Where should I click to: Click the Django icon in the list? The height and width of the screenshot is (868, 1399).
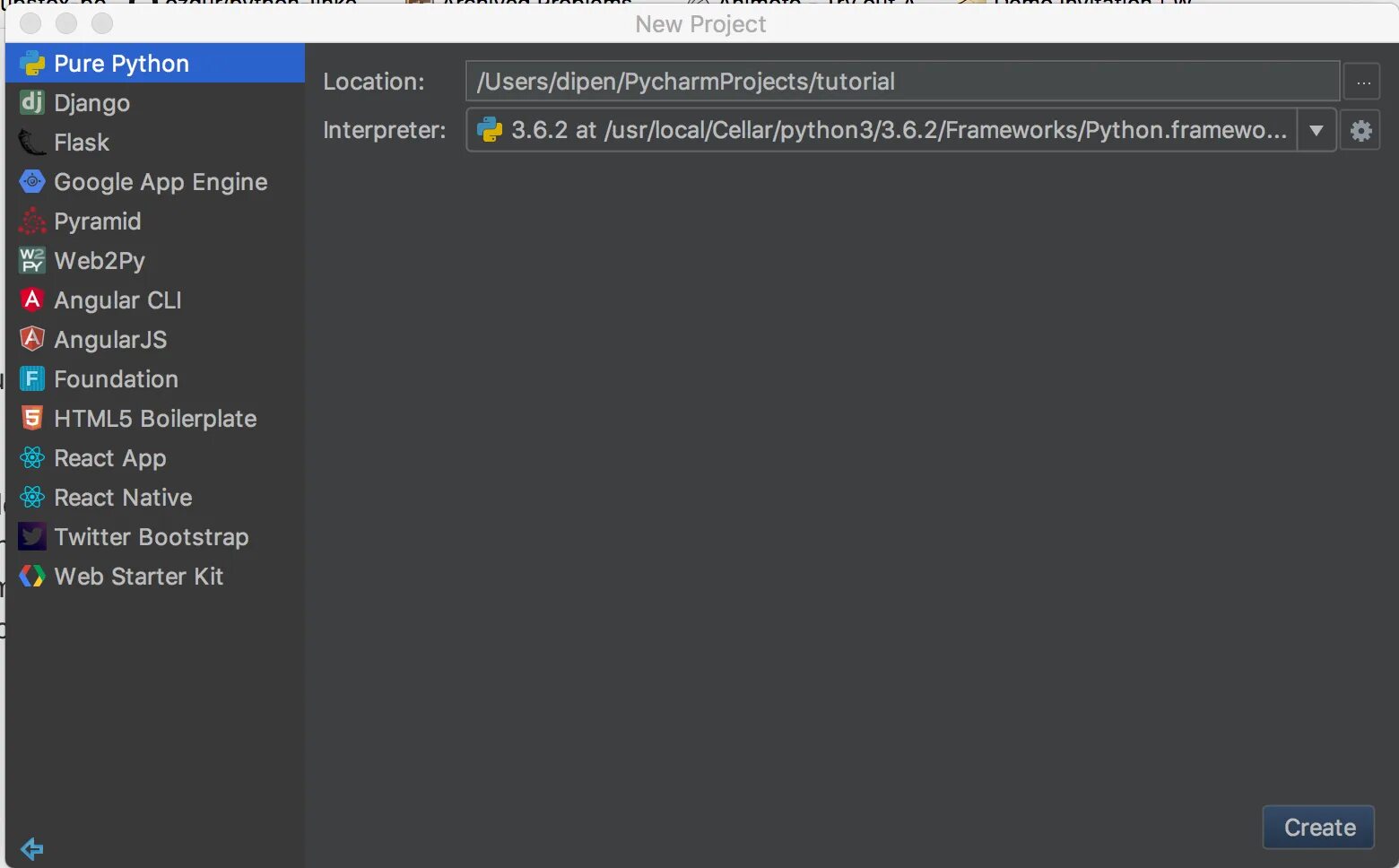coord(32,103)
